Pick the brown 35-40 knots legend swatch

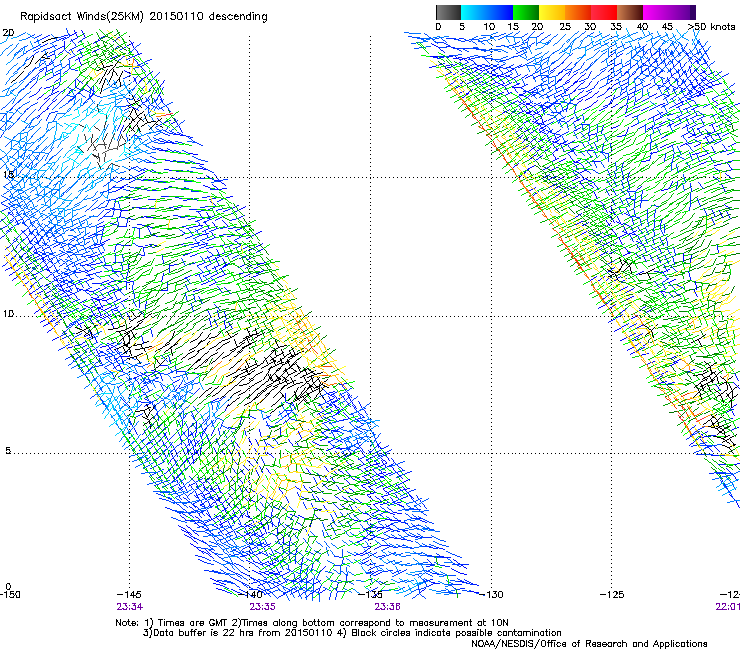[x=630, y=12]
